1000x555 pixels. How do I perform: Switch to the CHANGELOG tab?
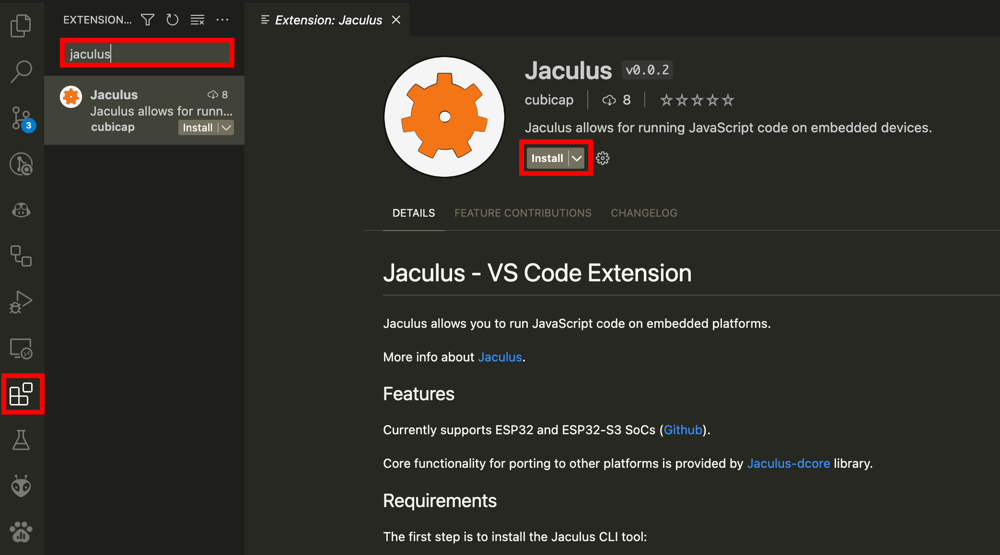[x=644, y=213]
